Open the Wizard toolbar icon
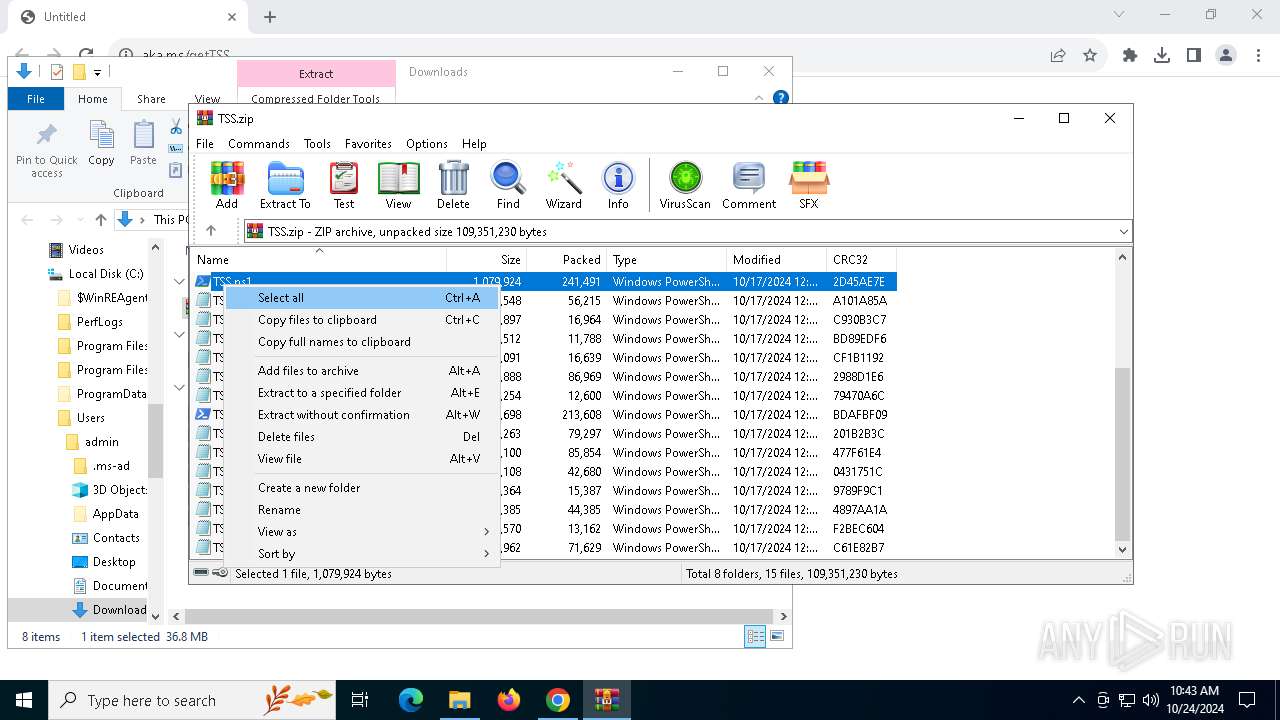Image resolution: width=1280 pixels, height=720 pixels. pos(563,185)
